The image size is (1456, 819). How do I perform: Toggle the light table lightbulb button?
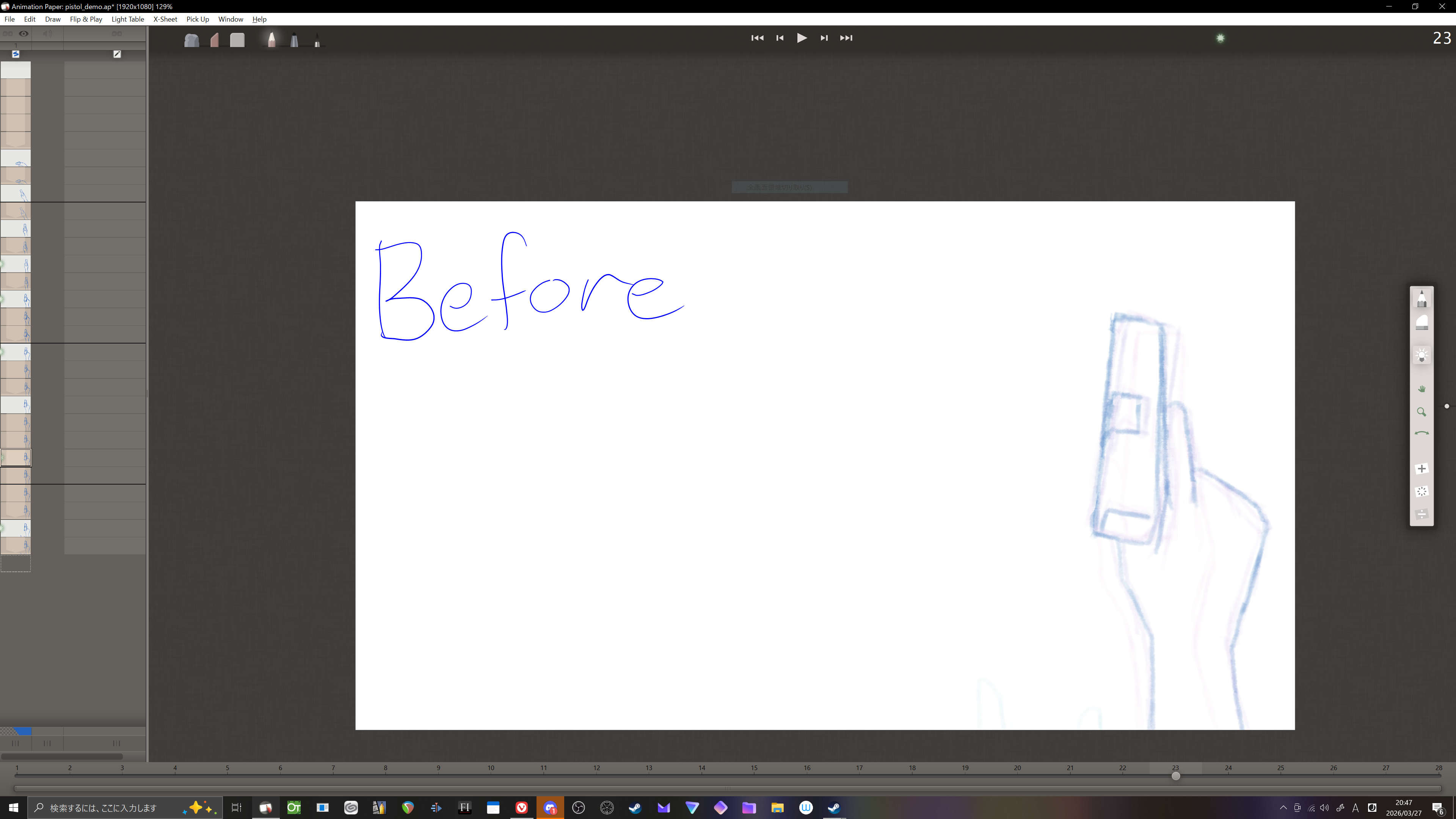(x=1421, y=356)
